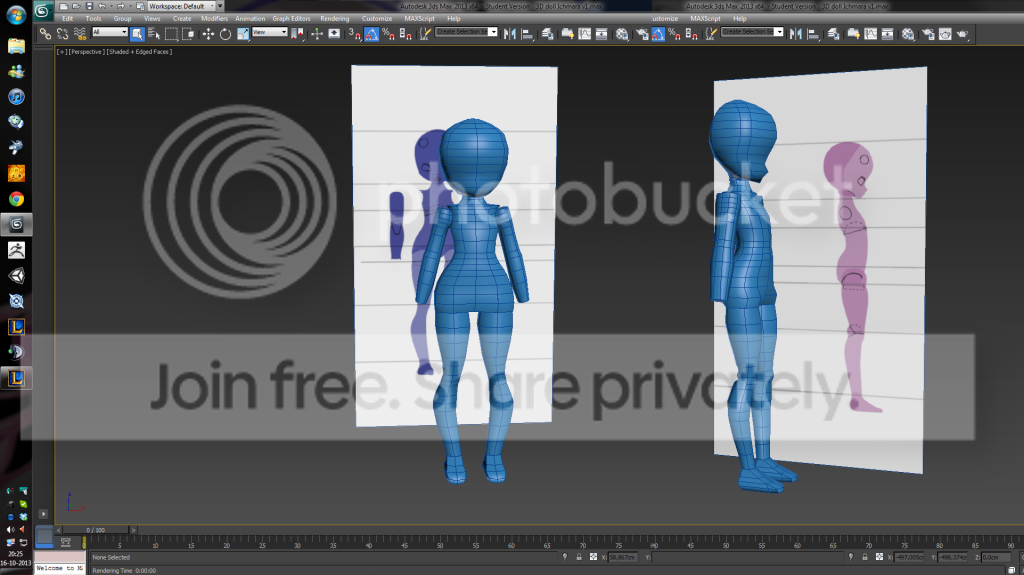This screenshot has width=1024, height=575.
Task: Click the Open File icon
Action: [76, 6]
